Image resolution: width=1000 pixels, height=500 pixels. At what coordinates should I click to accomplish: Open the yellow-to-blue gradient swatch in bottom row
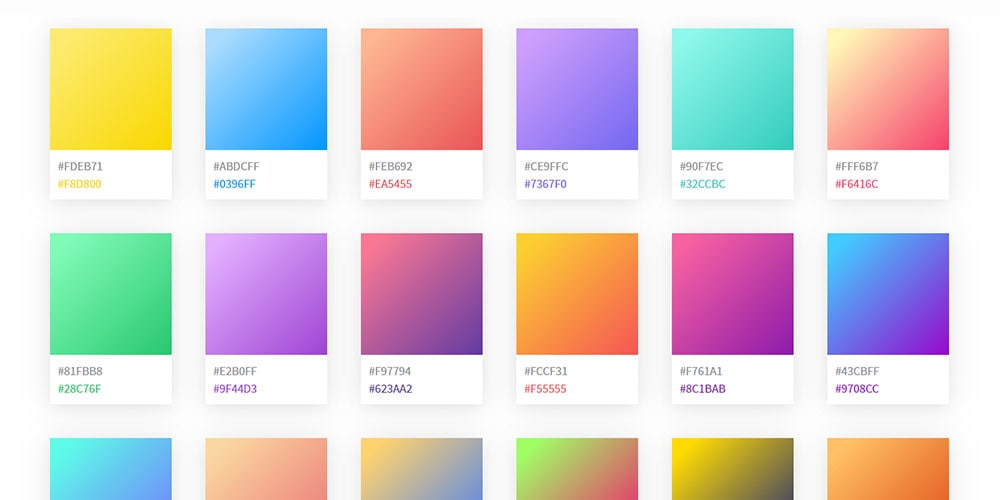click(x=422, y=469)
